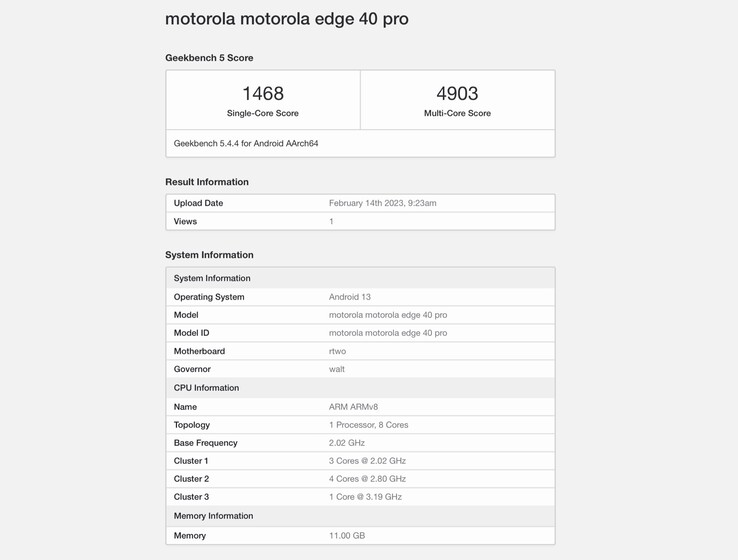Click the Model ID row
Image resolution: width=738 pixels, height=560 pixels.
pyautogui.click(x=360, y=333)
